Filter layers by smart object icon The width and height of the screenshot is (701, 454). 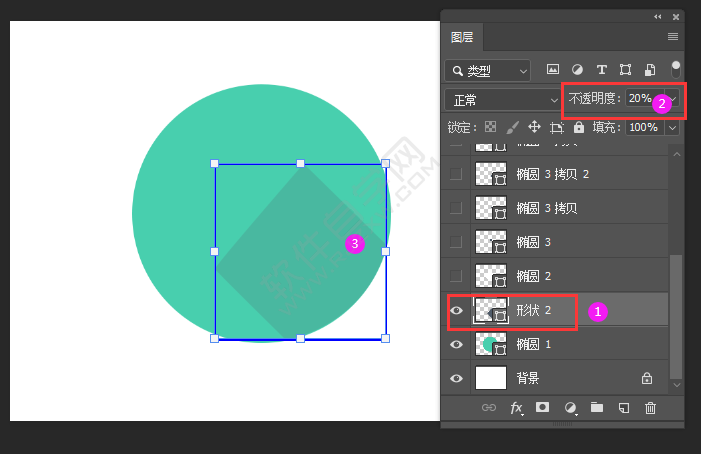coord(650,70)
